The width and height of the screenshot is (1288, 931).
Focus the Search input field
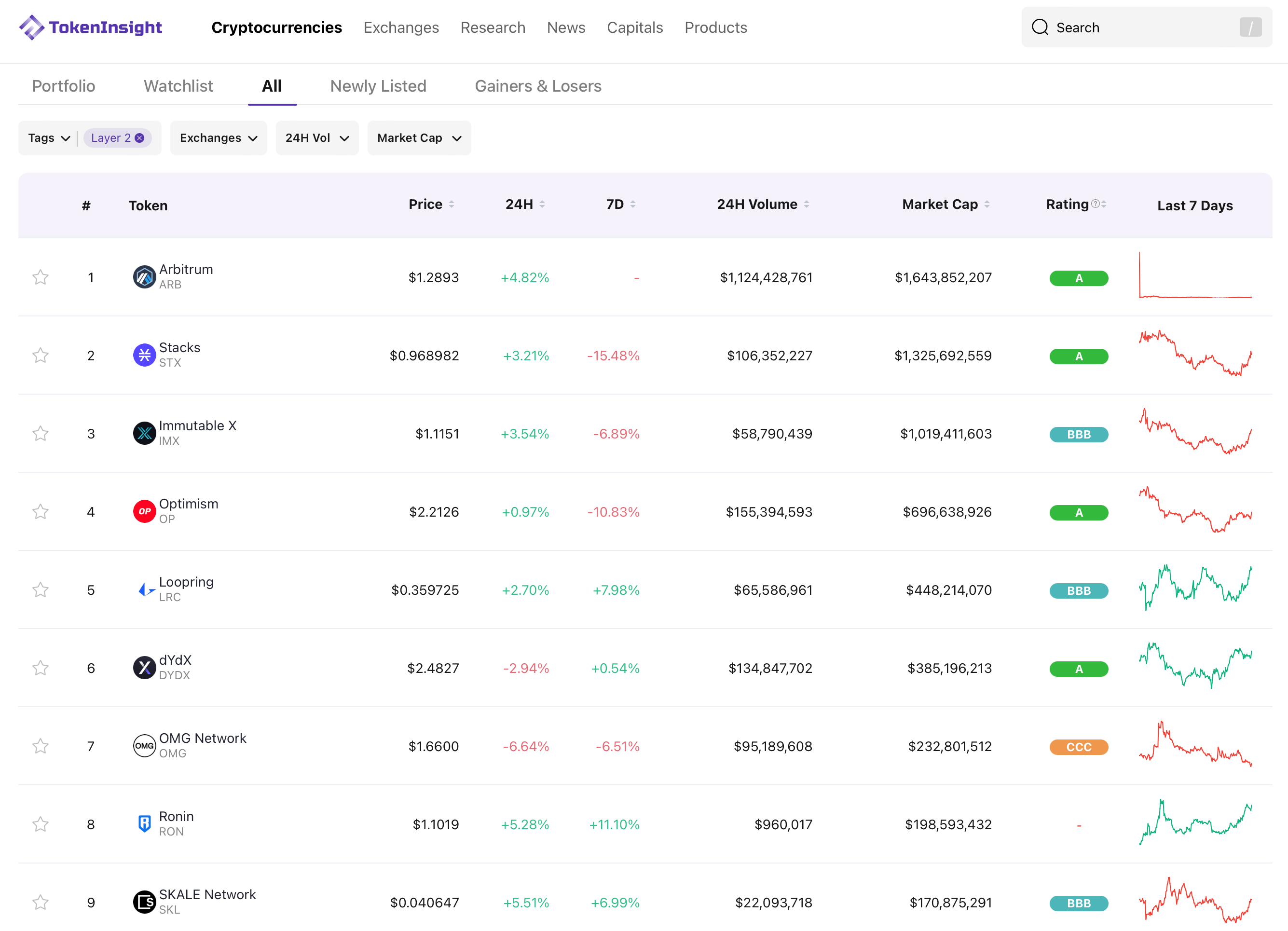coord(1147,27)
